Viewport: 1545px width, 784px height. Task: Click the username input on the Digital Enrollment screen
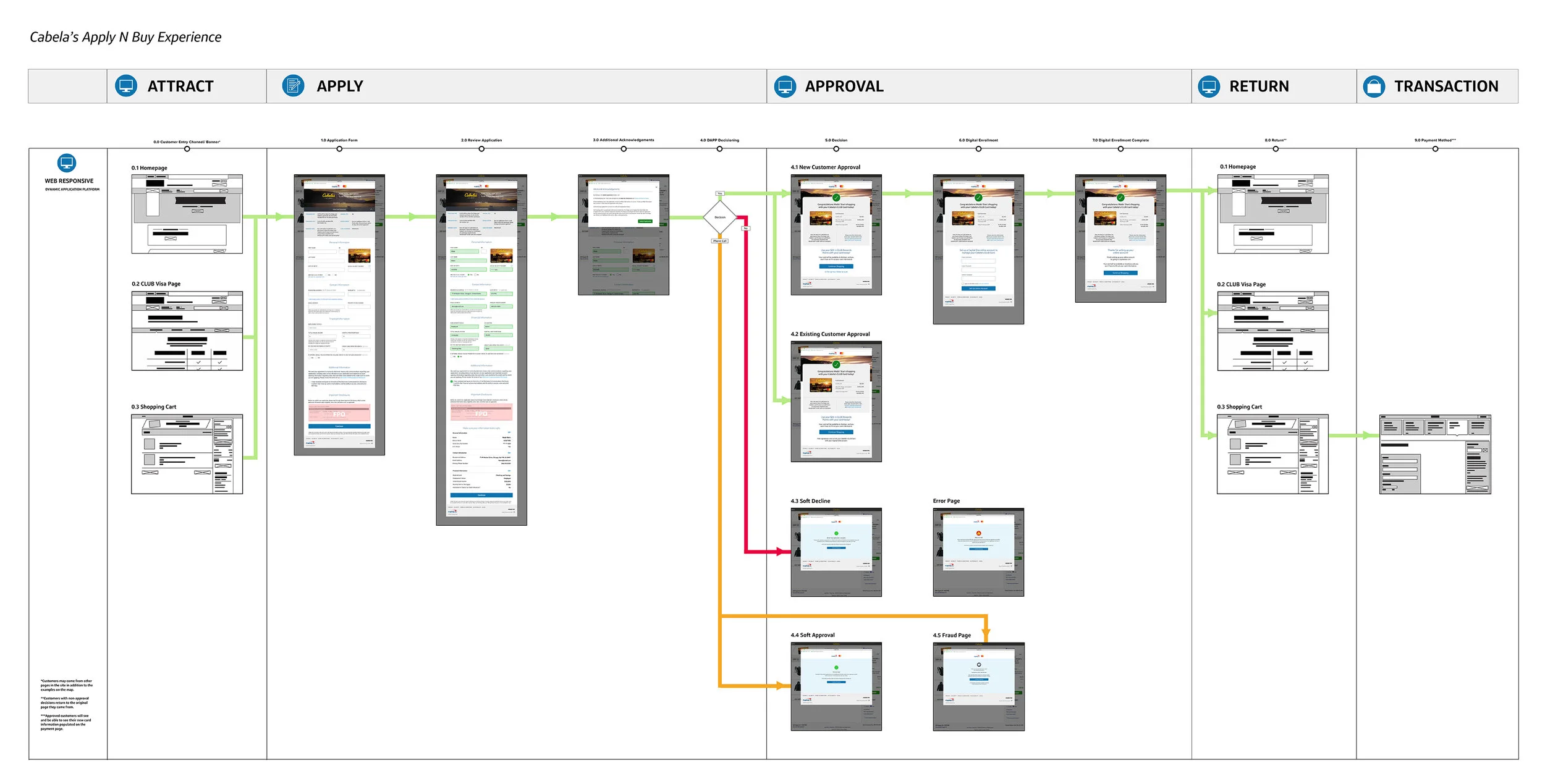(978, 261)
